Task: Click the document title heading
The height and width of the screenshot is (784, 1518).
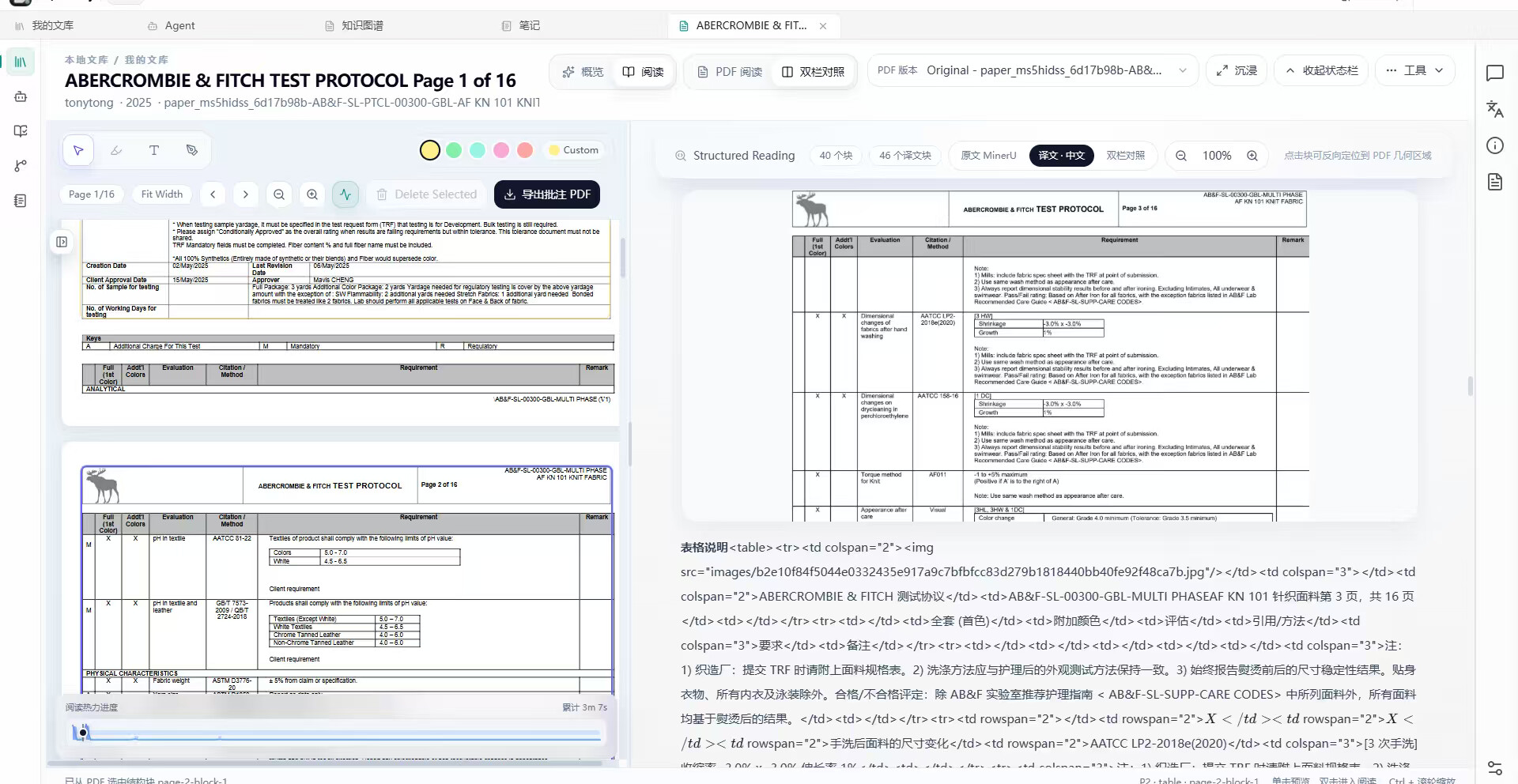Action: click(x=290, y=81)
